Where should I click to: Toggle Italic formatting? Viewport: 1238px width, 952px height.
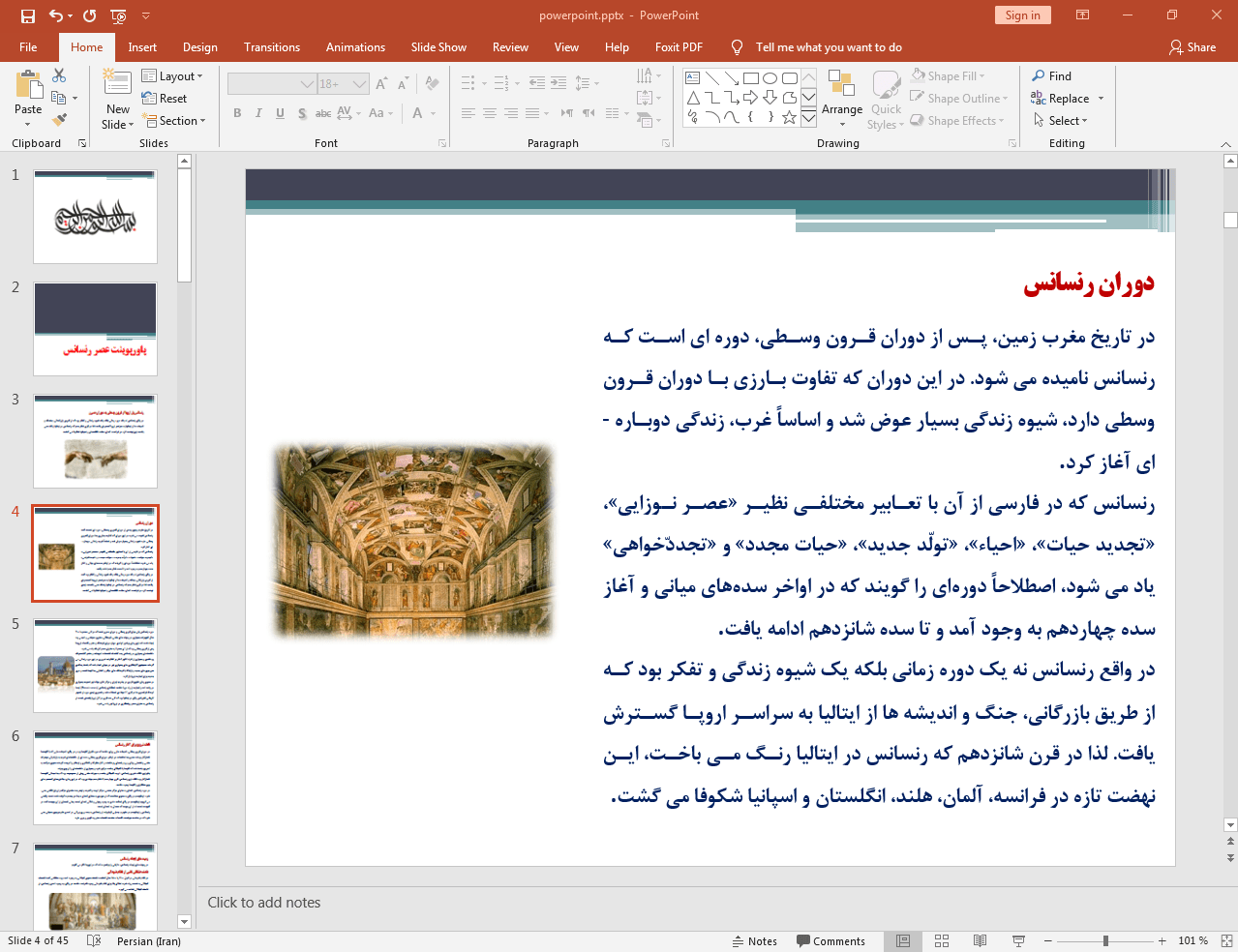[x=258, y=113]
